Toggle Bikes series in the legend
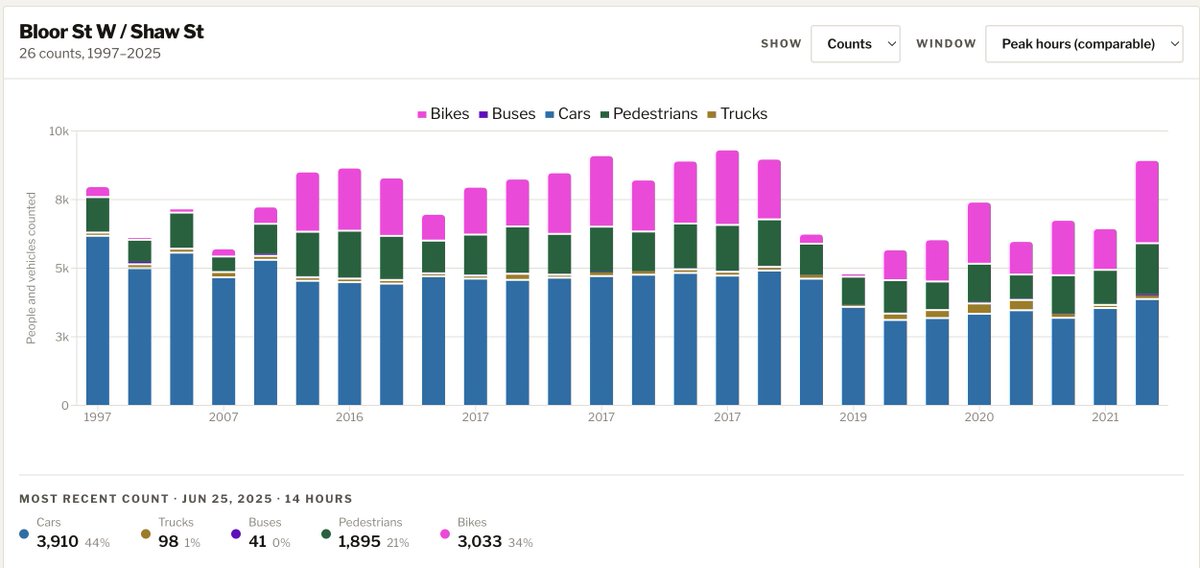Viewport: 1200px width, 568px height. coord(443,114)
